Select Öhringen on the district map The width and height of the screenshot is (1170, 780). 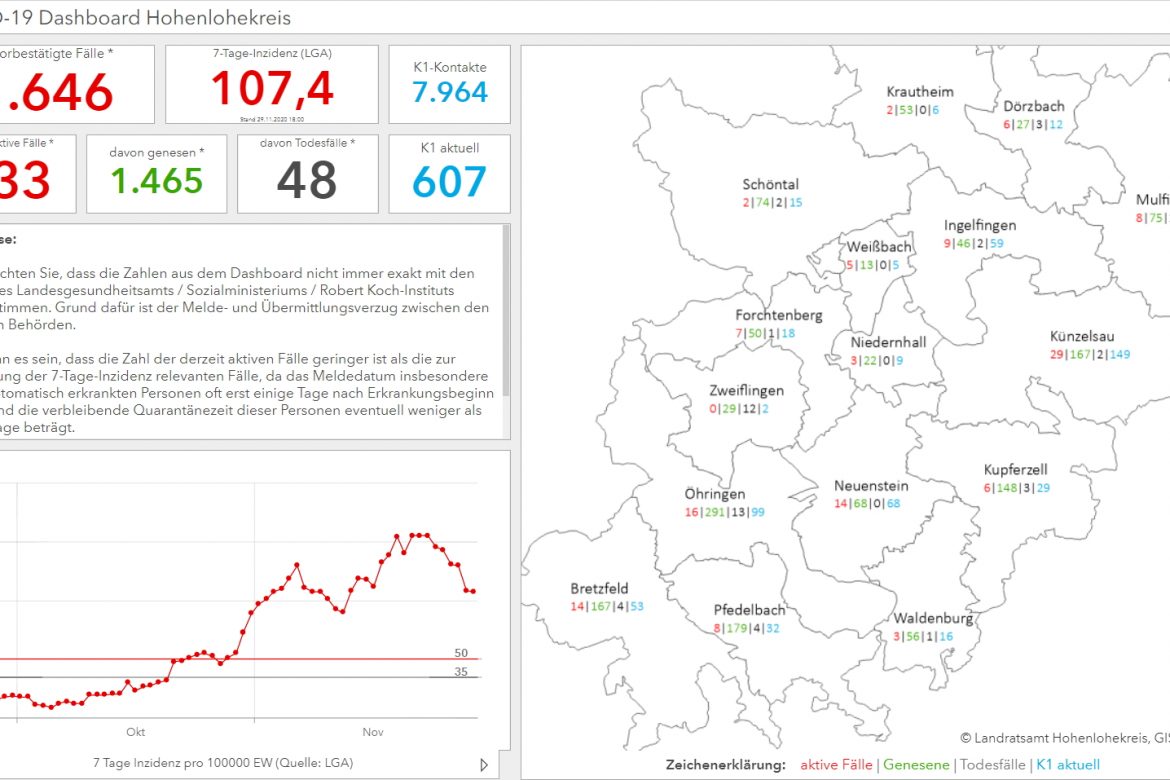pos(714,495)
